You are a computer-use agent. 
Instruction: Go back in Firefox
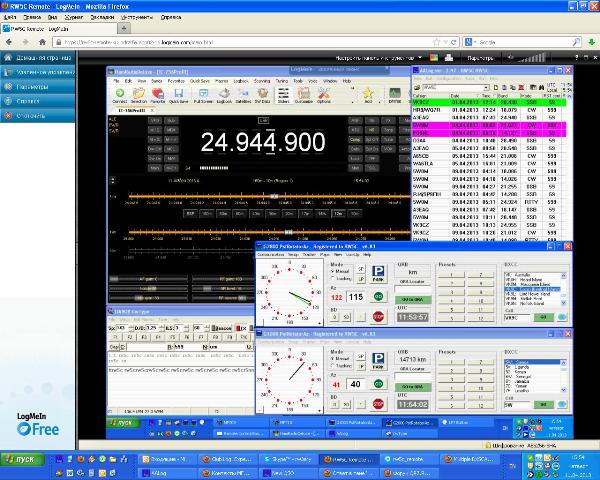tap(9, 42)
